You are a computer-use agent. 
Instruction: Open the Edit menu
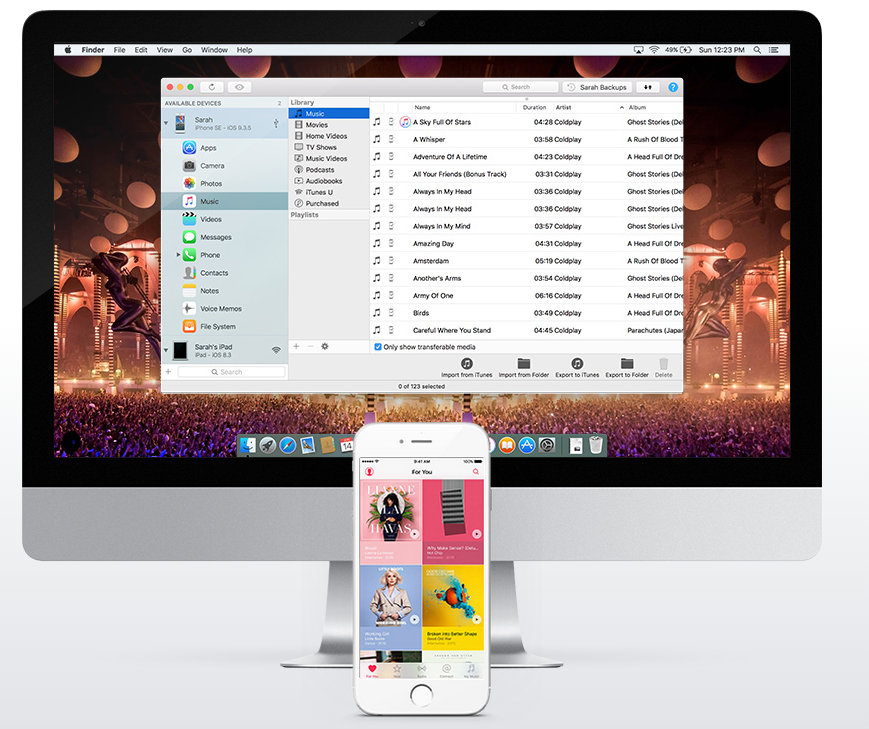point(141,50)
